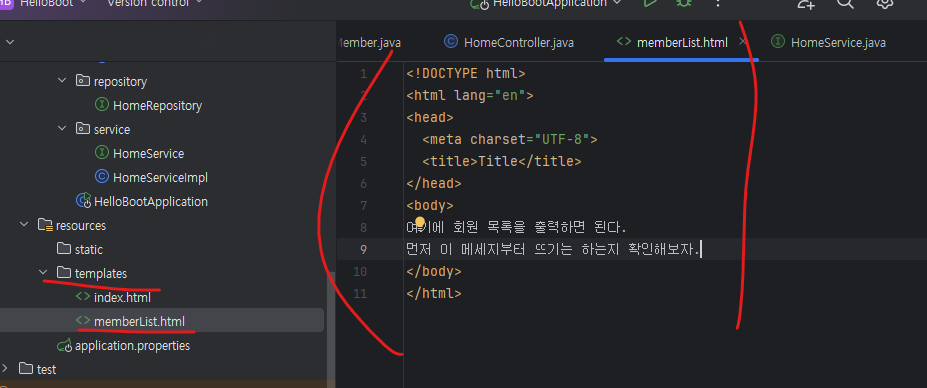This screenshot has height=388, width=927.
Task: Click the index.html file type icon
Action: (x=83, y=297)
